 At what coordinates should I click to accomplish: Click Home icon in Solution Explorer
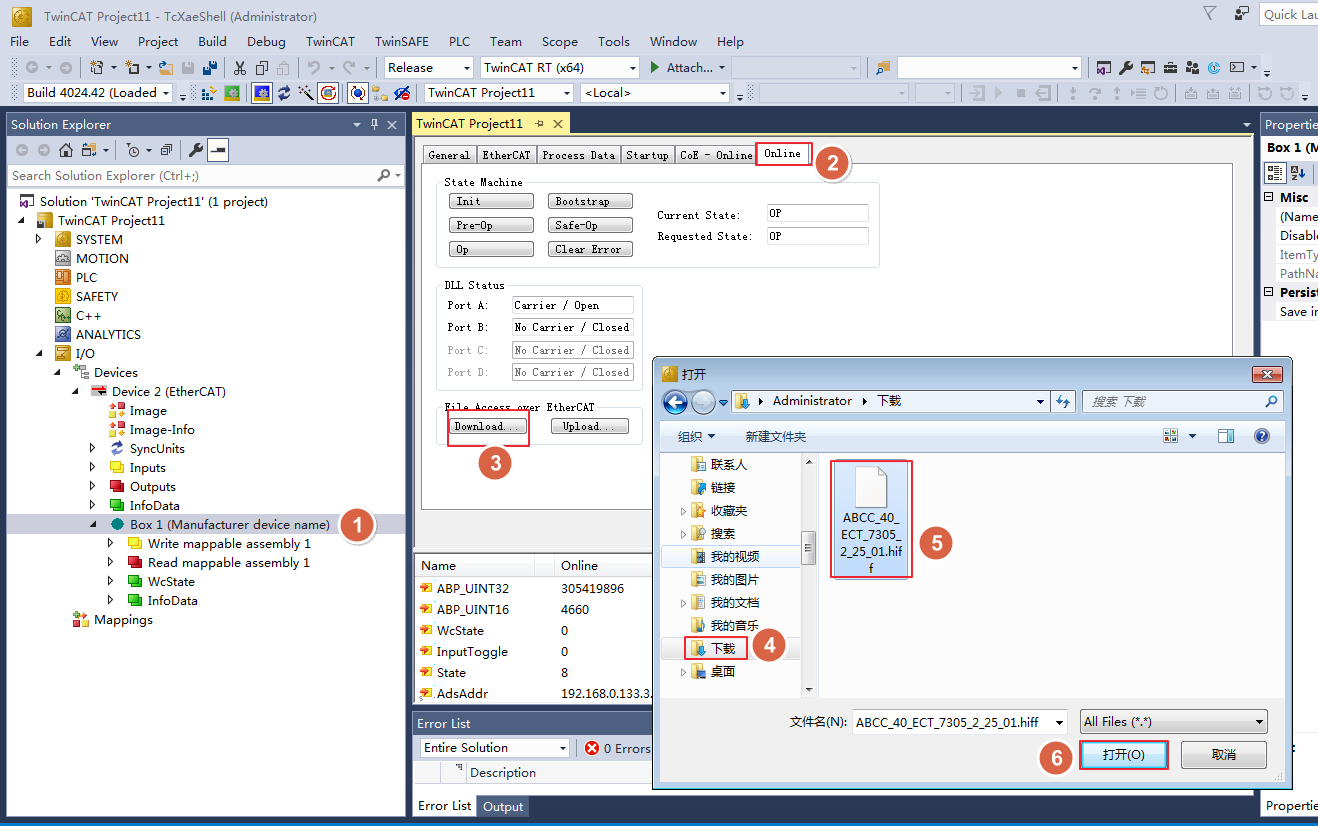tap(66, 150)
